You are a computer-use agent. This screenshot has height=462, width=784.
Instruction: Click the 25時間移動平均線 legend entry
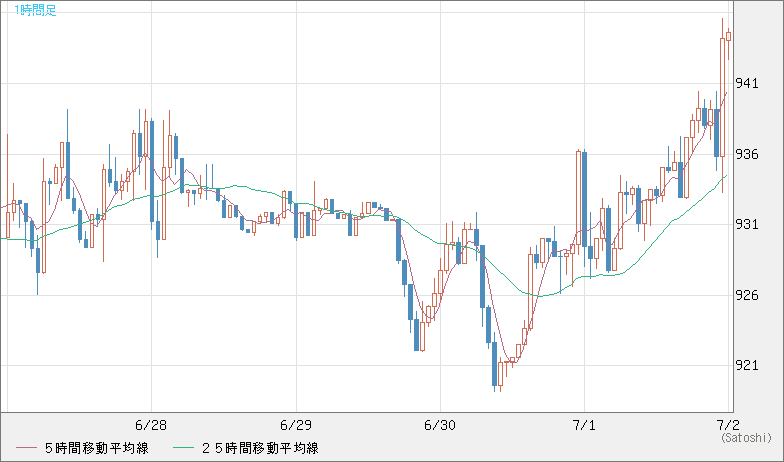(260, 448)
